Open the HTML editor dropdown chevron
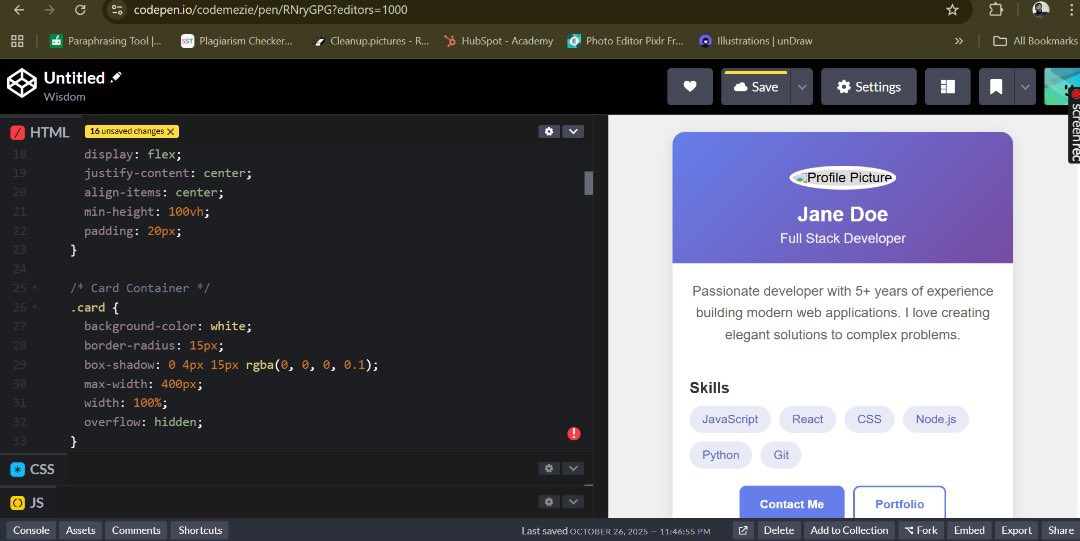Image resolution: width=1080 pixels, height=541 pixels. click(x=573, y=131)
